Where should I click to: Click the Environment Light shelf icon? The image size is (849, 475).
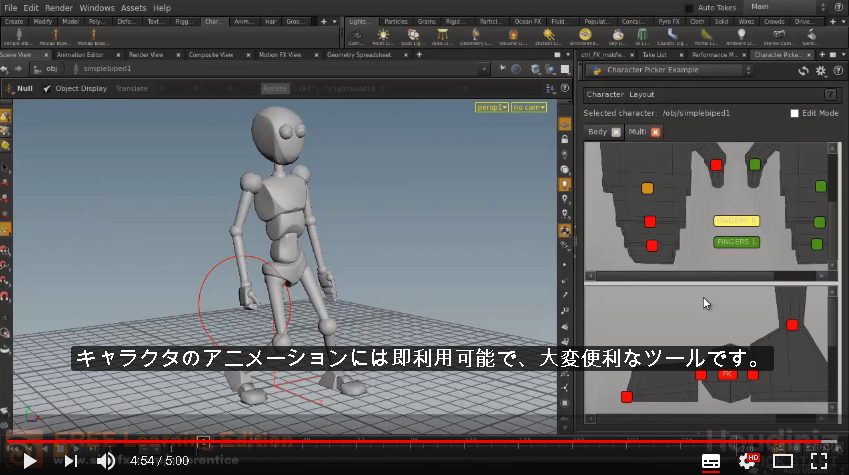[585, 37]
